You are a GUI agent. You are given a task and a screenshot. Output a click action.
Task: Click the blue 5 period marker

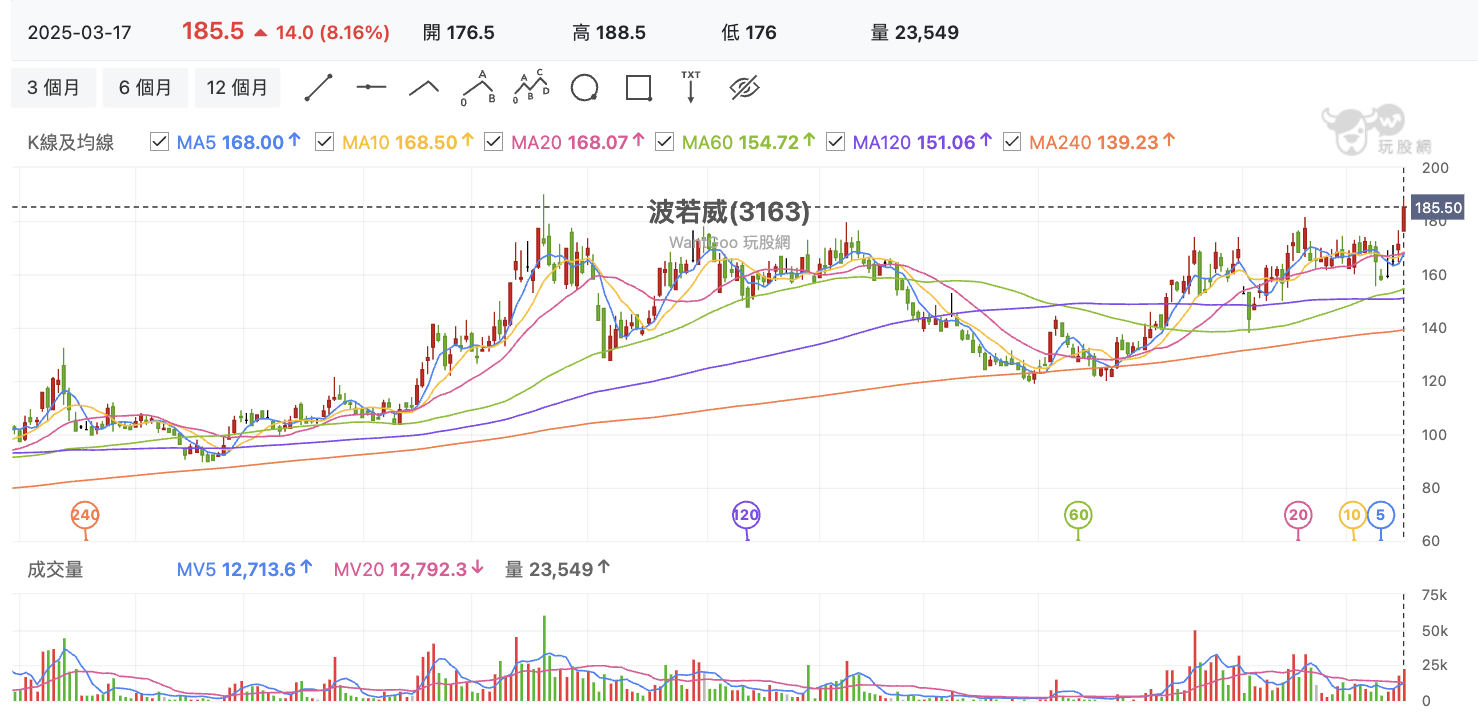tap(1381, 516)
